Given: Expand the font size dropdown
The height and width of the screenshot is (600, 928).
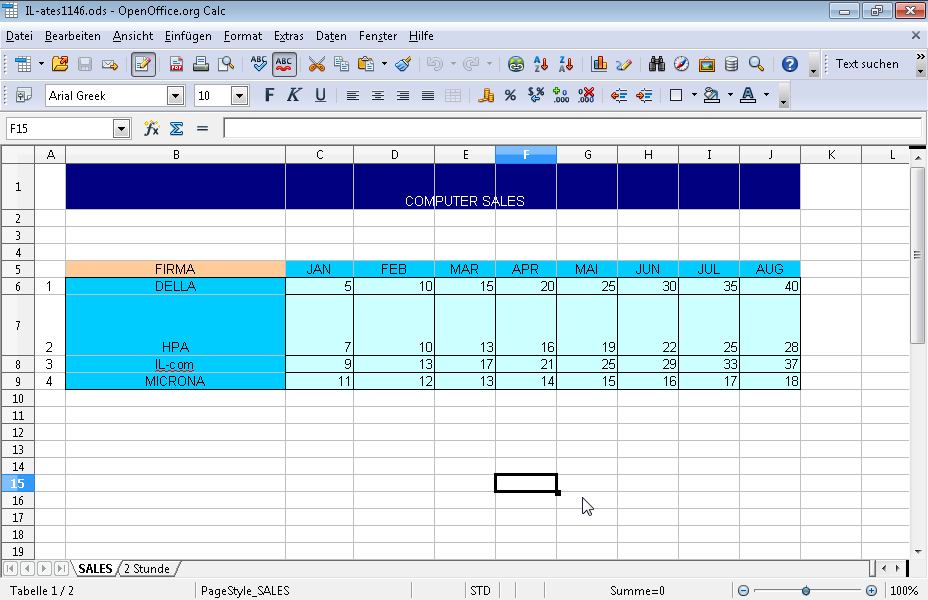Looking at the screenshot, I should 239,96.
